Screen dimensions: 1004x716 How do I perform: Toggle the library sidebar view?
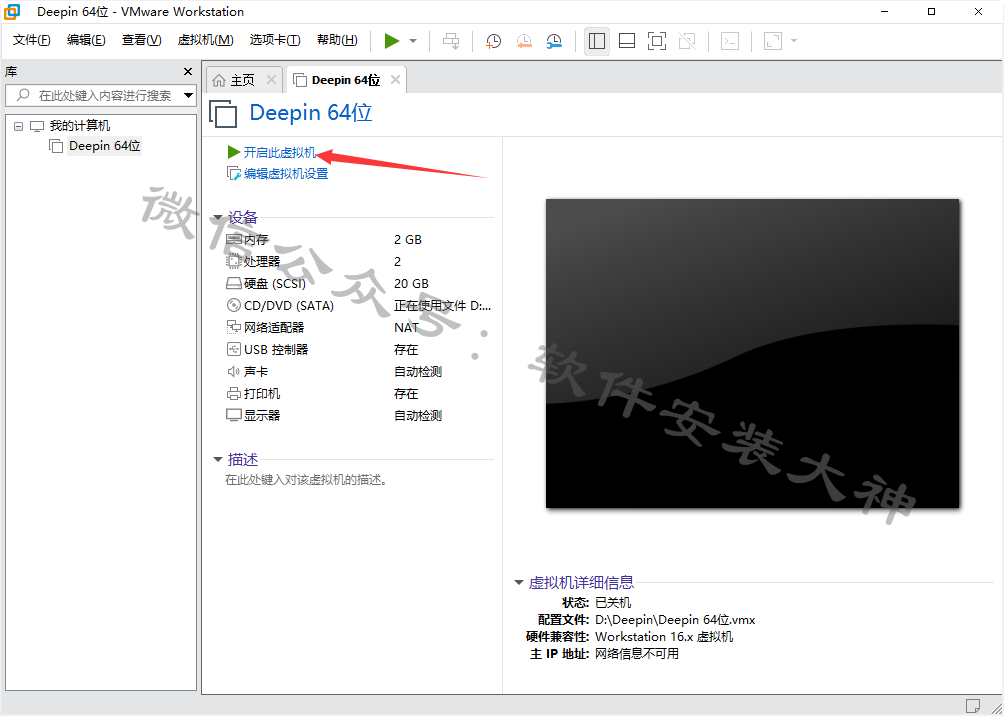597,41
